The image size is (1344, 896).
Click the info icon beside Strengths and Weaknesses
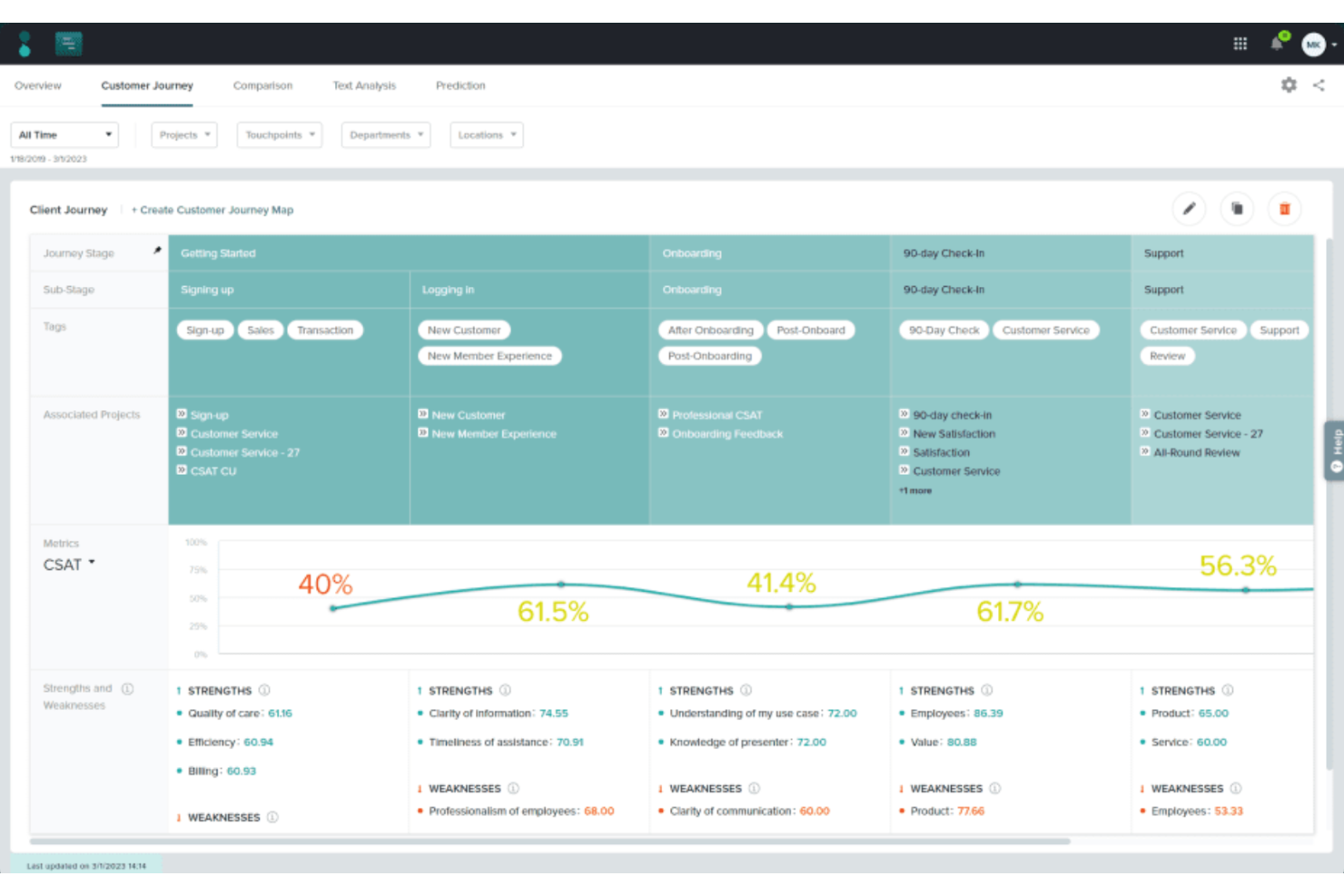pyautogui.click(x=127, y=688)
